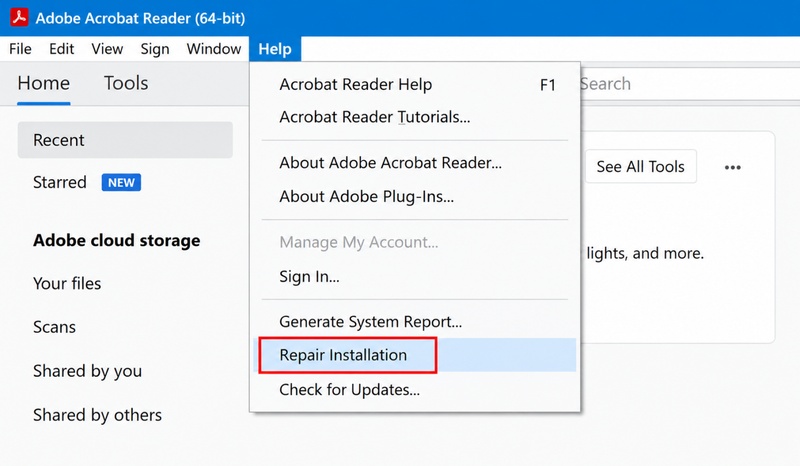Close the open Help menu

pos(275,49)
